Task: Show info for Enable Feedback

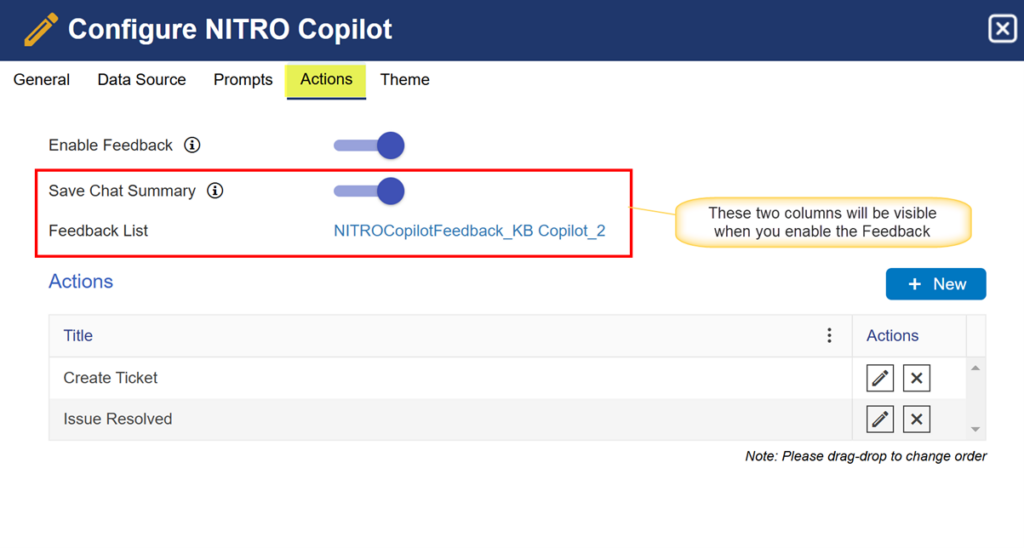Action: click(x=192, y=145)
